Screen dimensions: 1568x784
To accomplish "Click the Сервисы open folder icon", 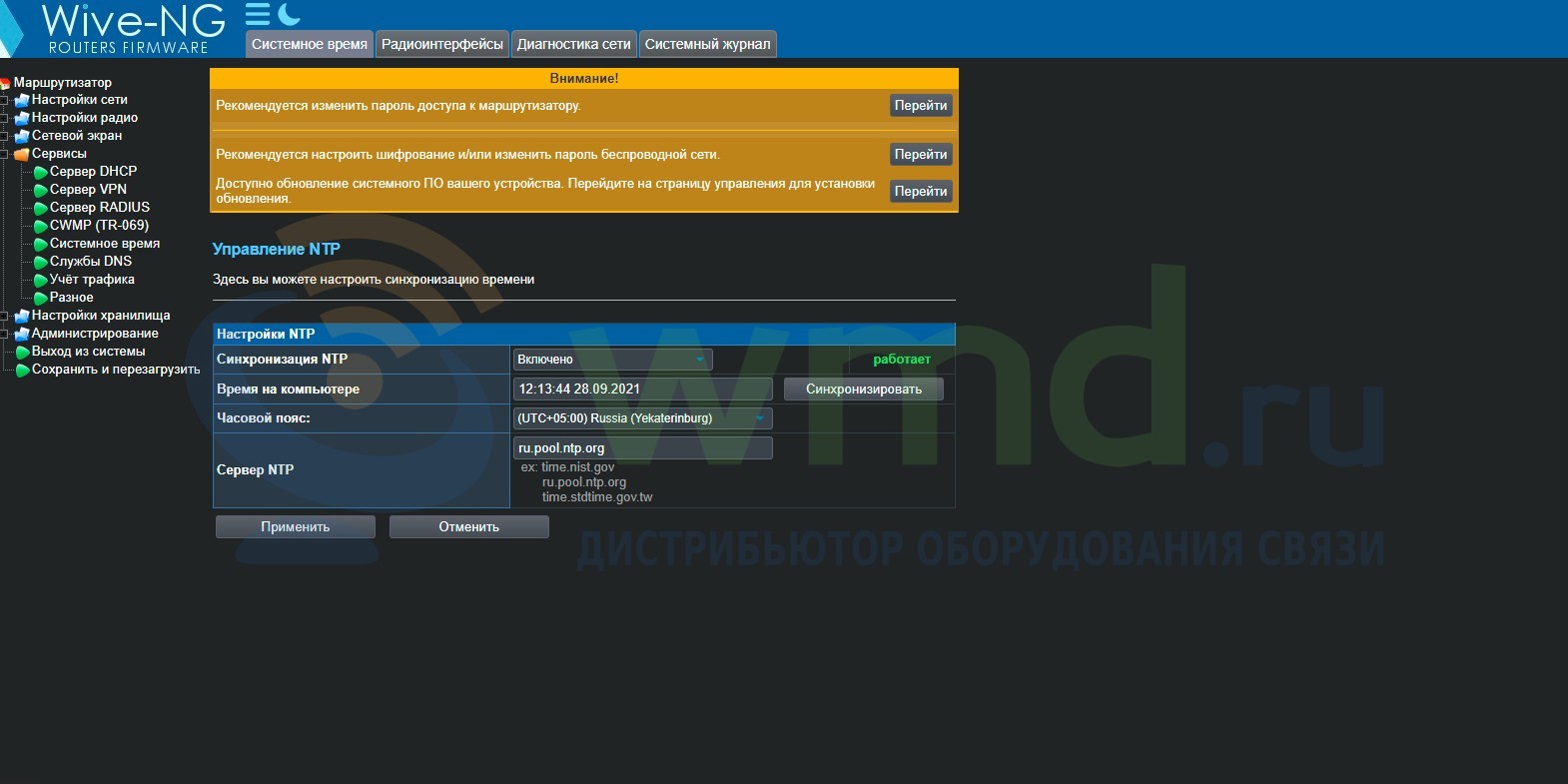I will click(22, 154).
